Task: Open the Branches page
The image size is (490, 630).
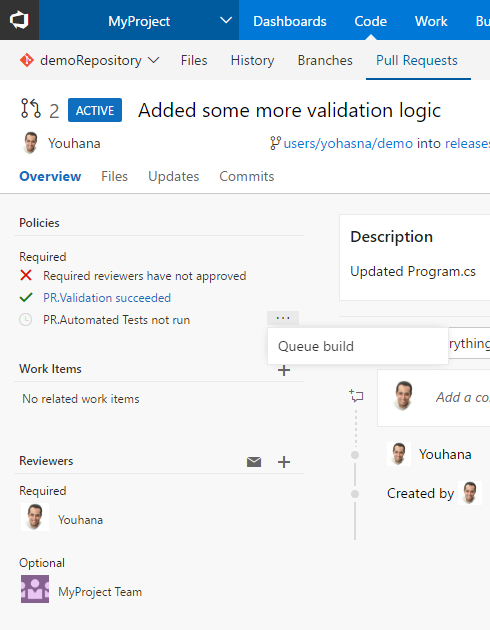Action: click(x=325, y=60)
